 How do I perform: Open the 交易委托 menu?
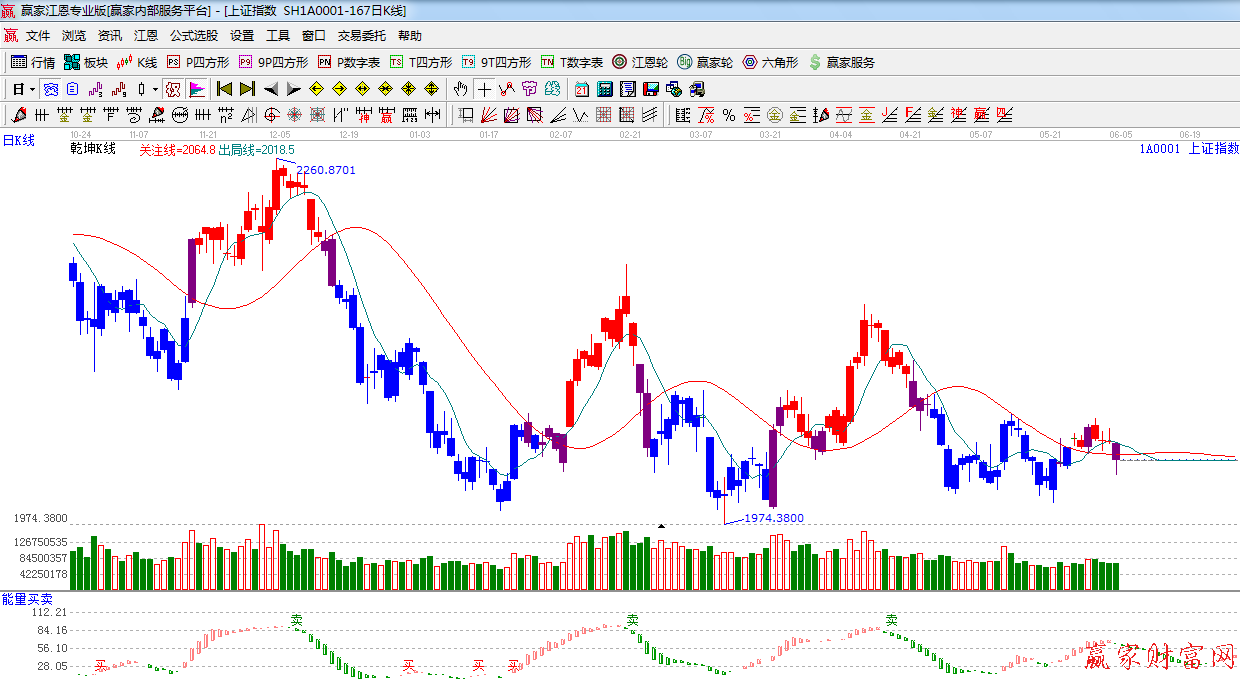pos(361,36)
